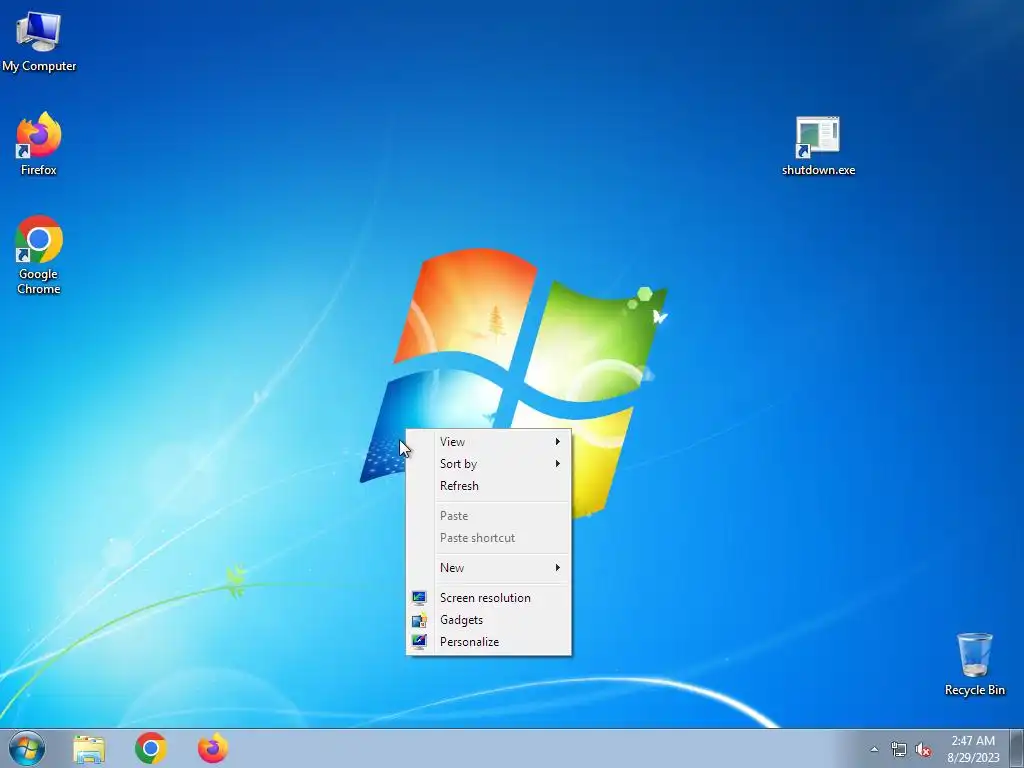The width and height of the screenshot is (1024, 768).
Task: Select the shutdown.exe desktop shortcut
Action: pos(818,146)
